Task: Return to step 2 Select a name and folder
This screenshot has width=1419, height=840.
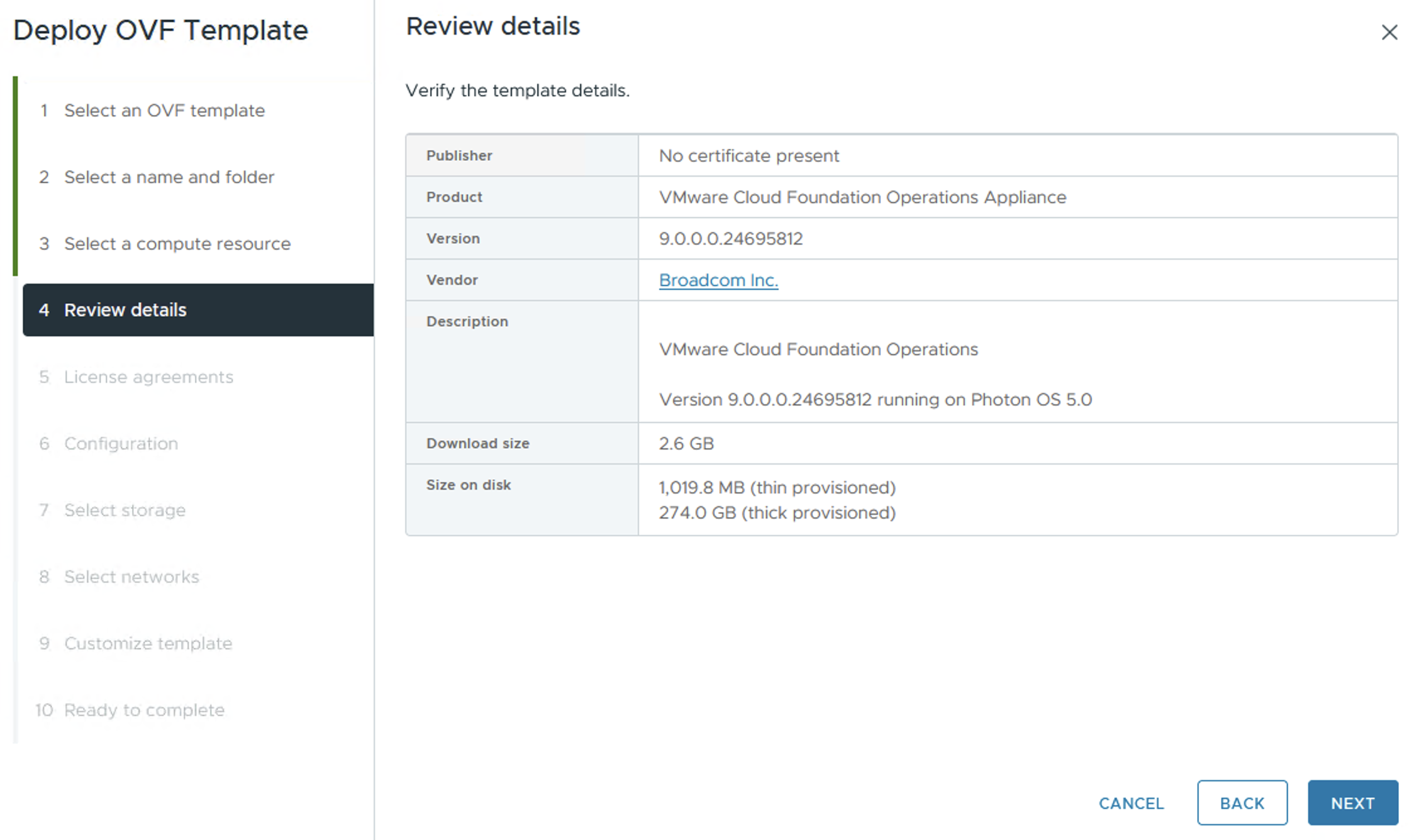Action: [169, 177]
